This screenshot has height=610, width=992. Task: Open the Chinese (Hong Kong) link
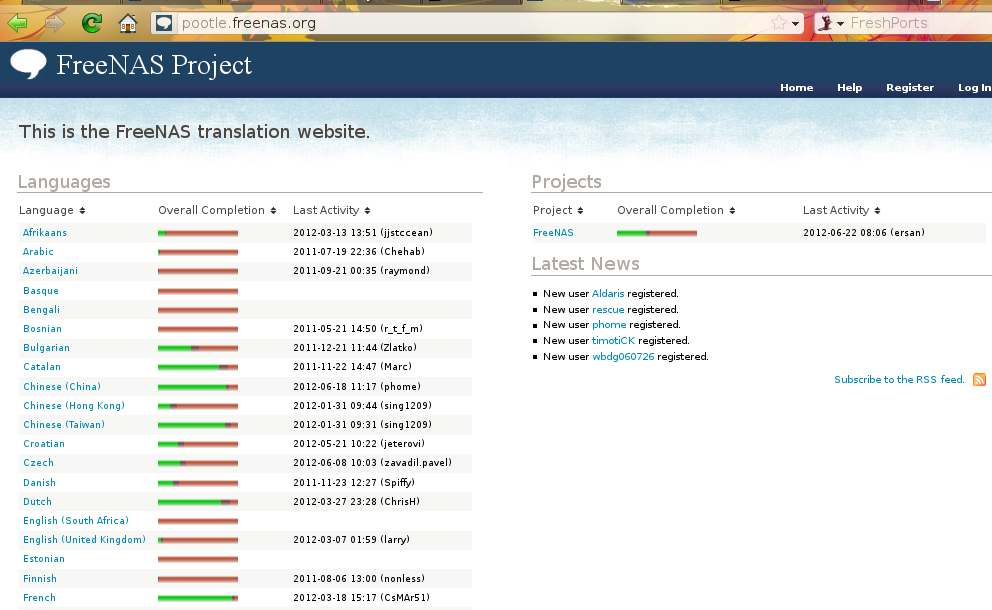(x=74, y=406)
